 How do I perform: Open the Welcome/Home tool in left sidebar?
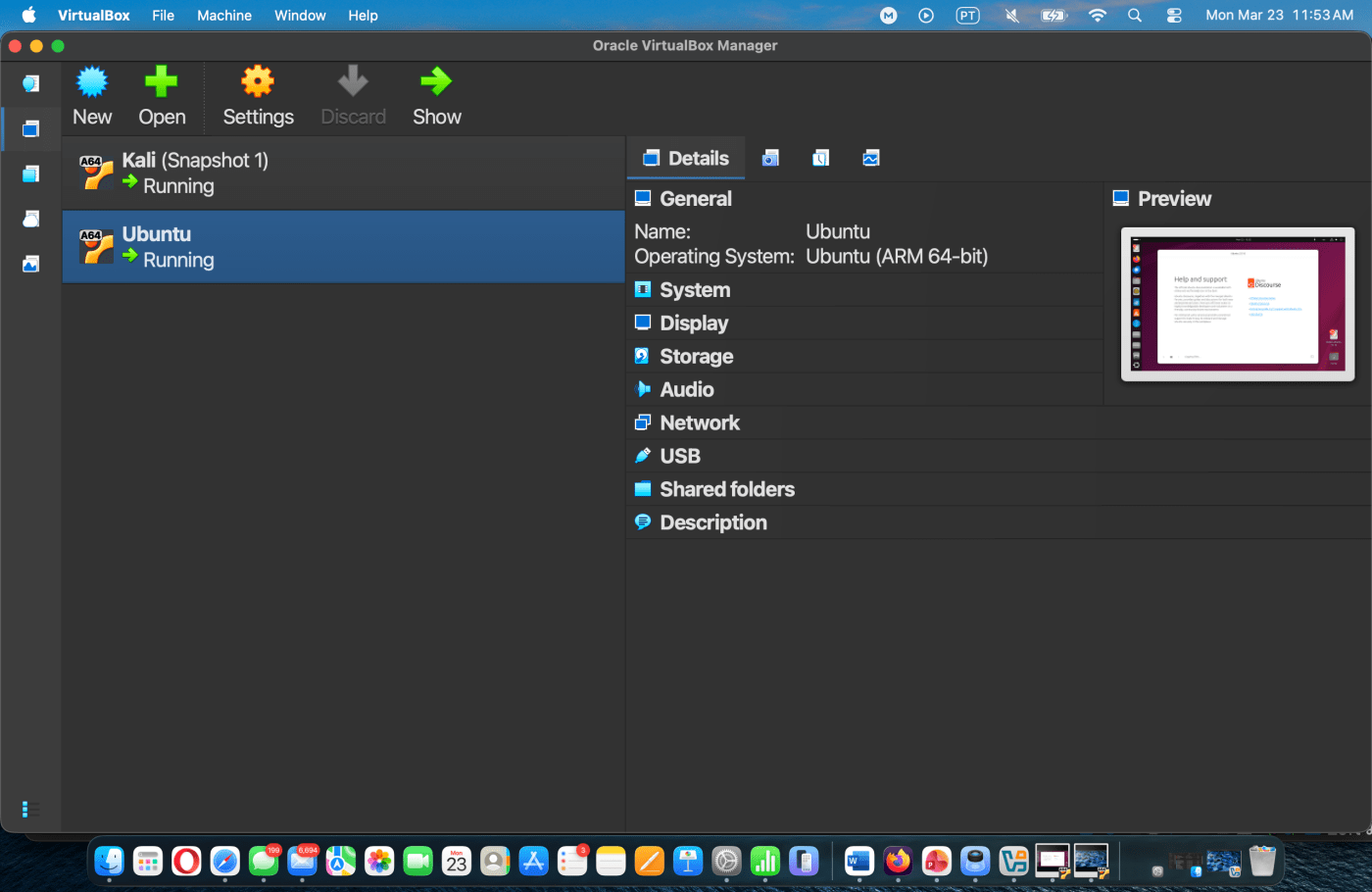click(x=30, y=83)
